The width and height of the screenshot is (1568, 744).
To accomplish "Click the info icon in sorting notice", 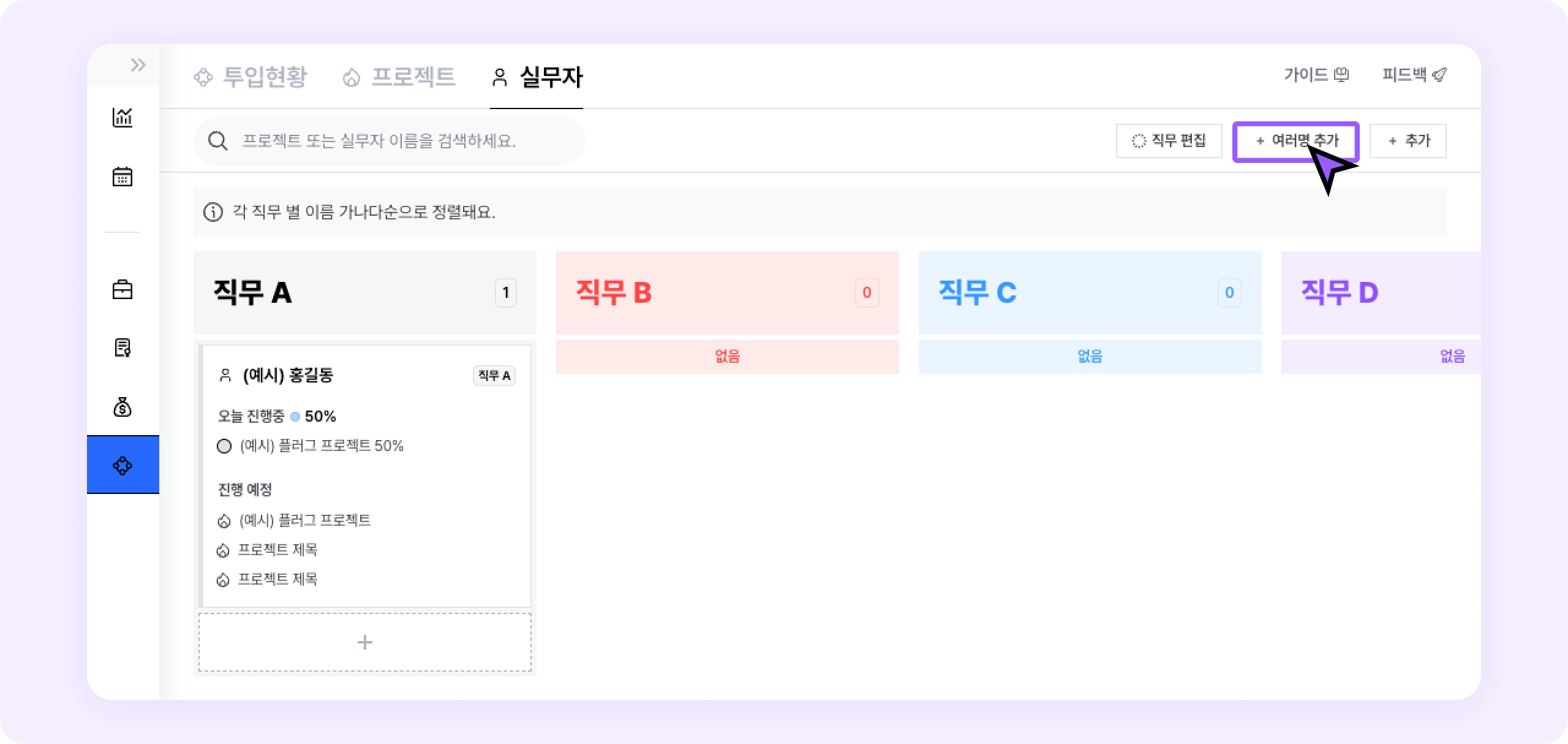I will (213, 213).
